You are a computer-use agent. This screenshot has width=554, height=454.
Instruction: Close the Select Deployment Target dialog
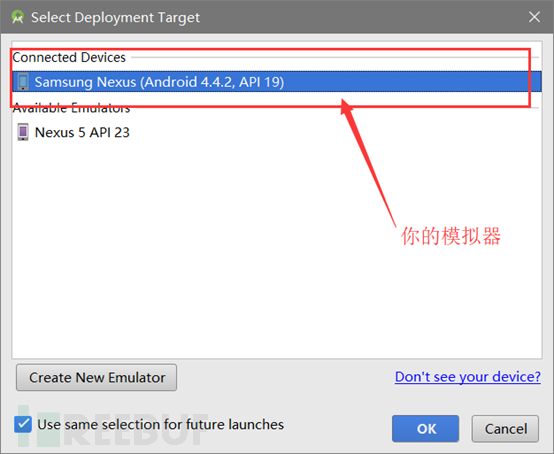(534, 17)
